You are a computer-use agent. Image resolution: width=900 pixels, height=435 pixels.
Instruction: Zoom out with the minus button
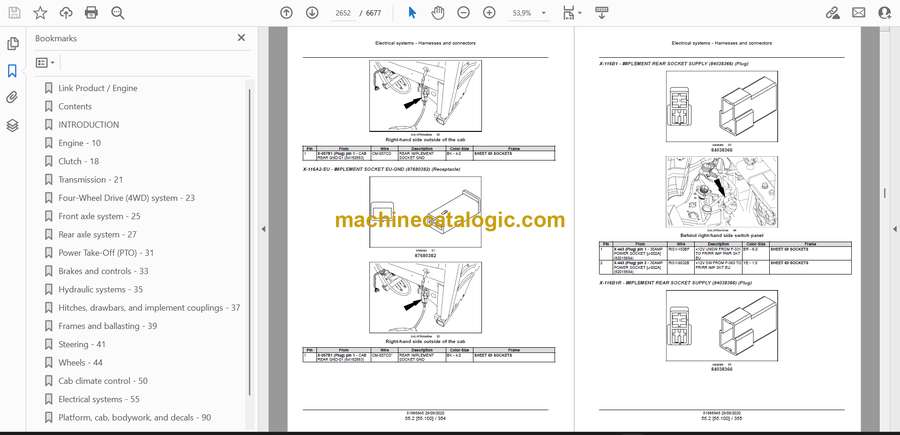[x=464, y=13]
